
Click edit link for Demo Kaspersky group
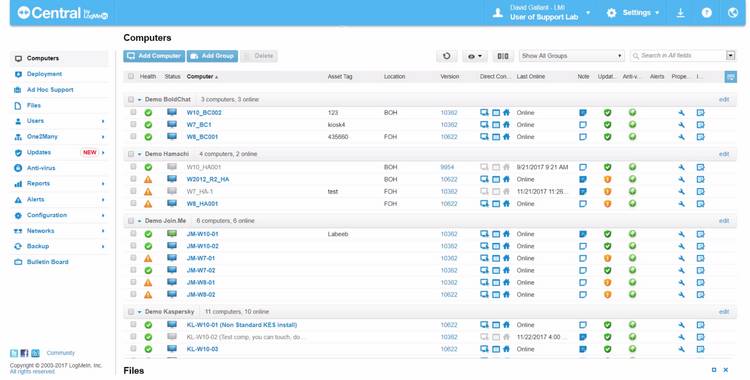[x=724, y=312]
